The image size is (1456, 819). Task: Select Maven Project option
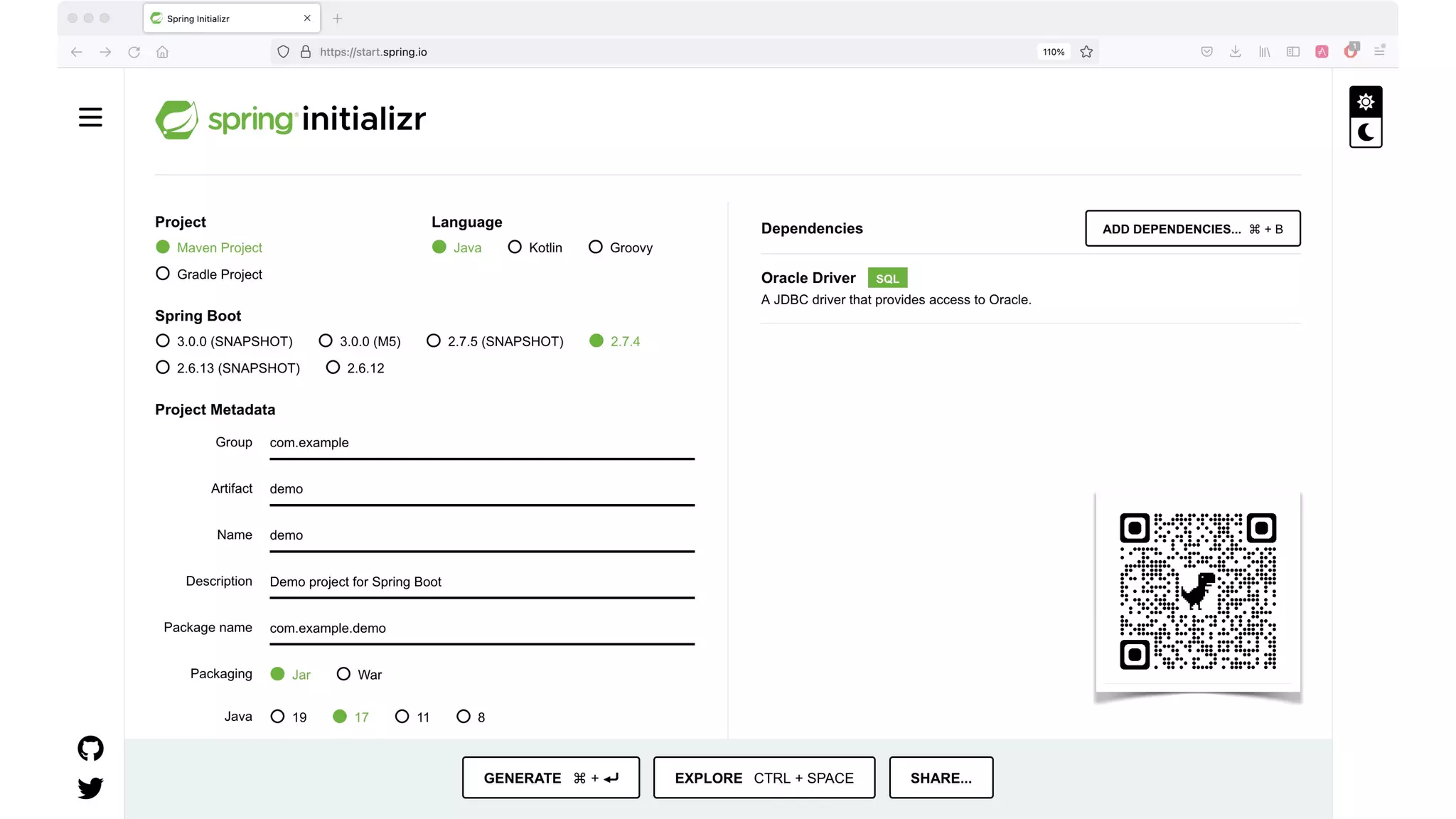[209, 247]
